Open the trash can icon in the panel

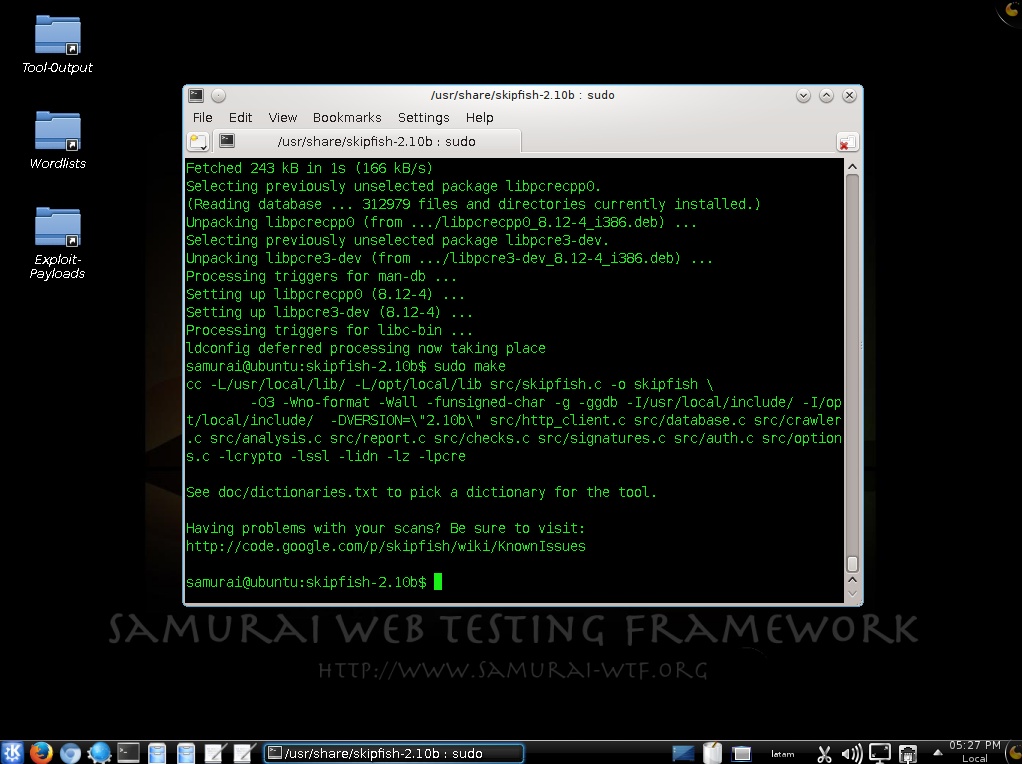[712, 753]
